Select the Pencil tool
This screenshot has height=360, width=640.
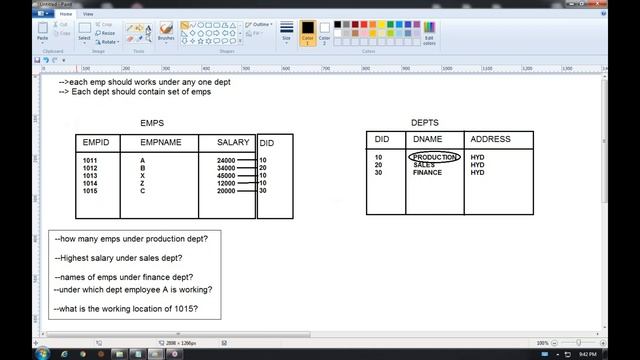click(130, 28)
